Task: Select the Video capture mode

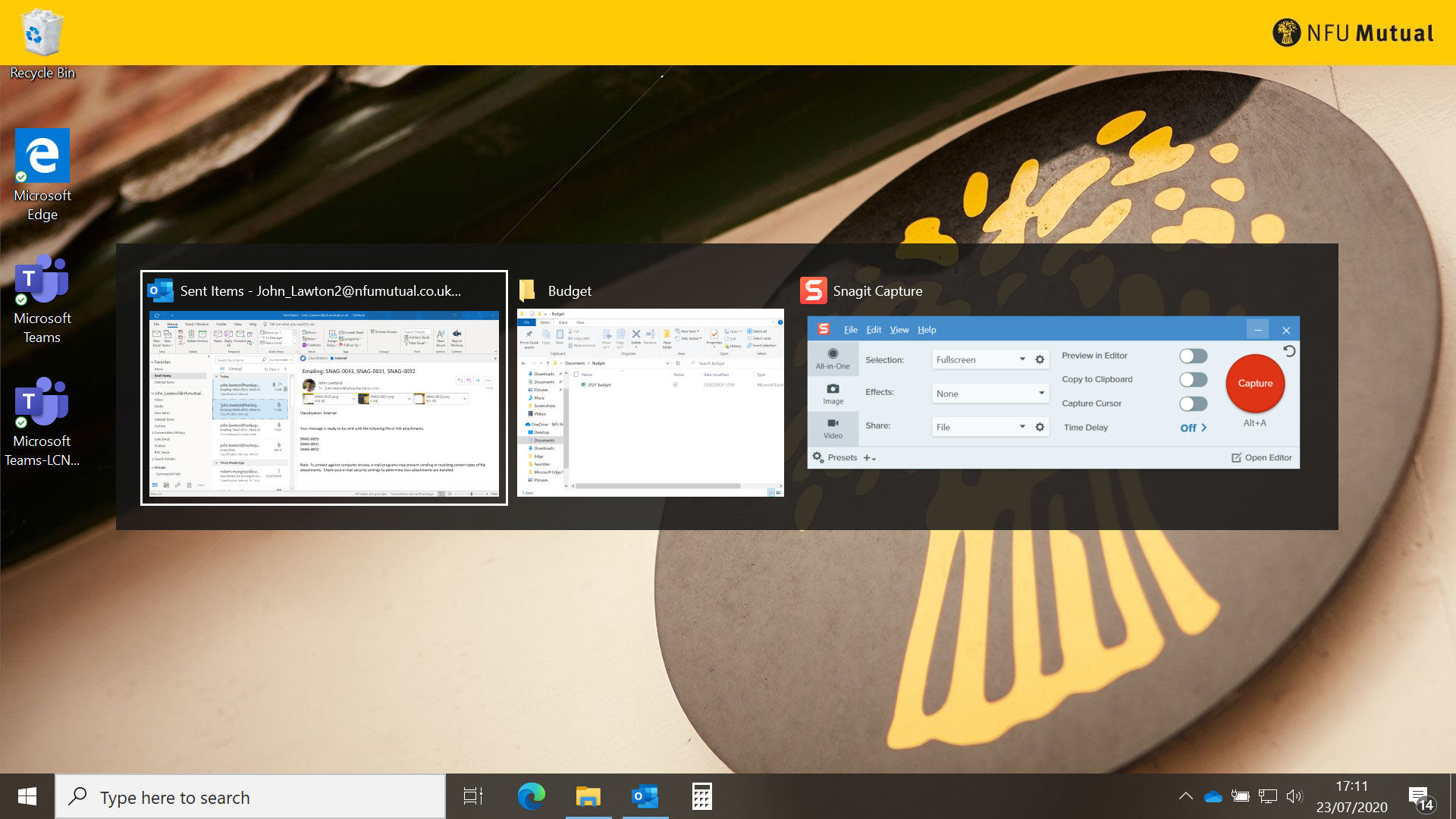Action: tap(833, 428)
